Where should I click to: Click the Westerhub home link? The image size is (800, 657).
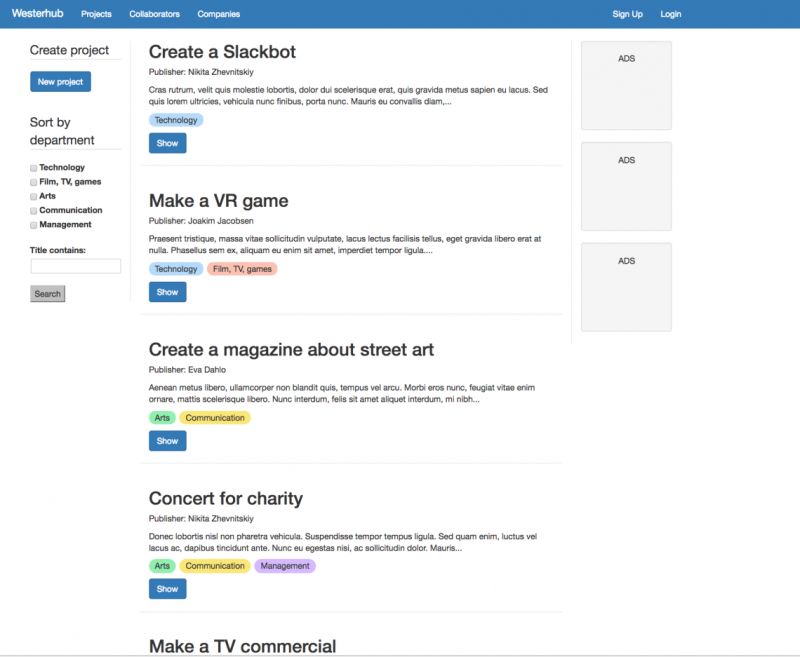(x=36, y=13)
